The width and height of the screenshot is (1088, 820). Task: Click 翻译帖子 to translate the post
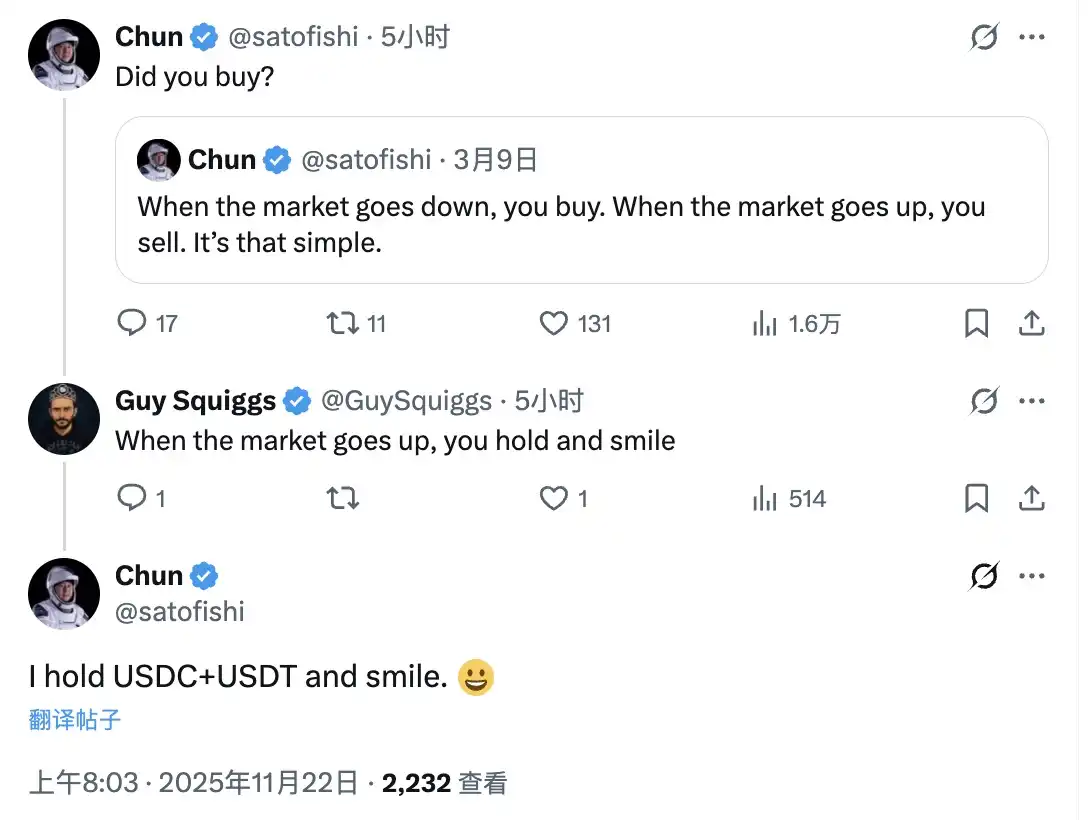point(75,719)
